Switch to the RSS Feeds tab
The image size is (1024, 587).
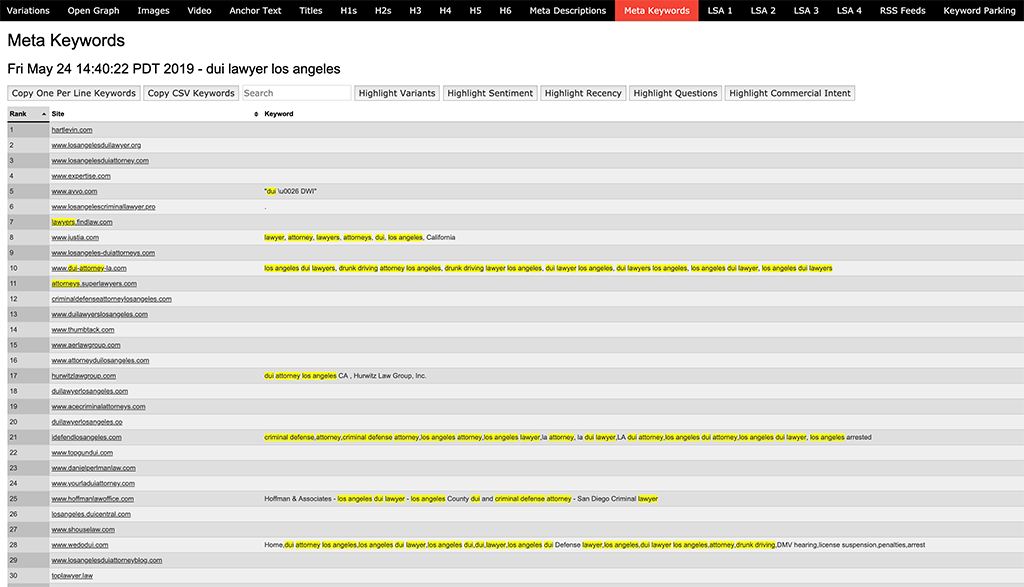click(903, 10)
